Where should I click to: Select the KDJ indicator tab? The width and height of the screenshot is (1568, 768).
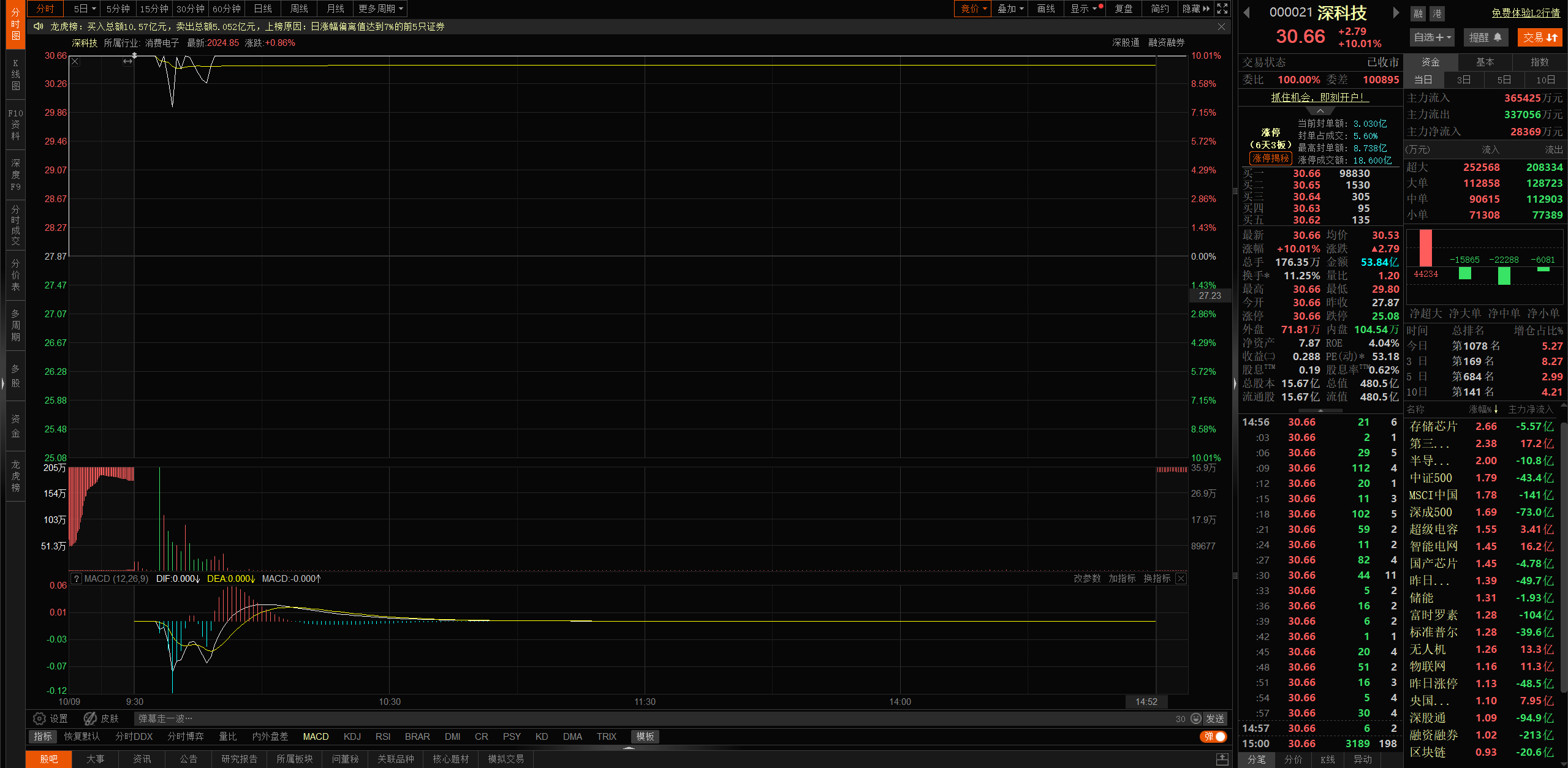point(352,736)
